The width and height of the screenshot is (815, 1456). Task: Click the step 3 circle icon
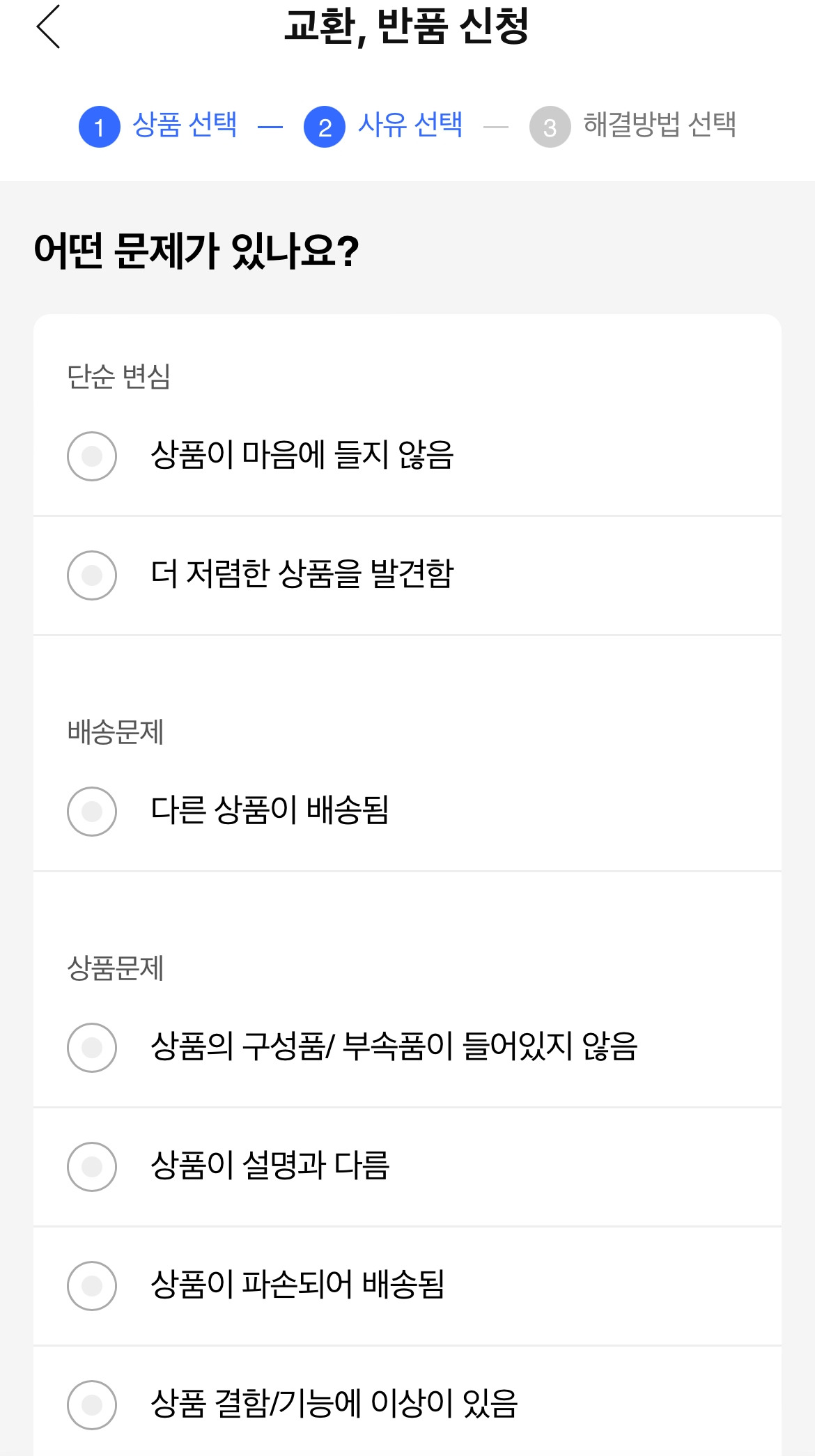click(550, 127)
